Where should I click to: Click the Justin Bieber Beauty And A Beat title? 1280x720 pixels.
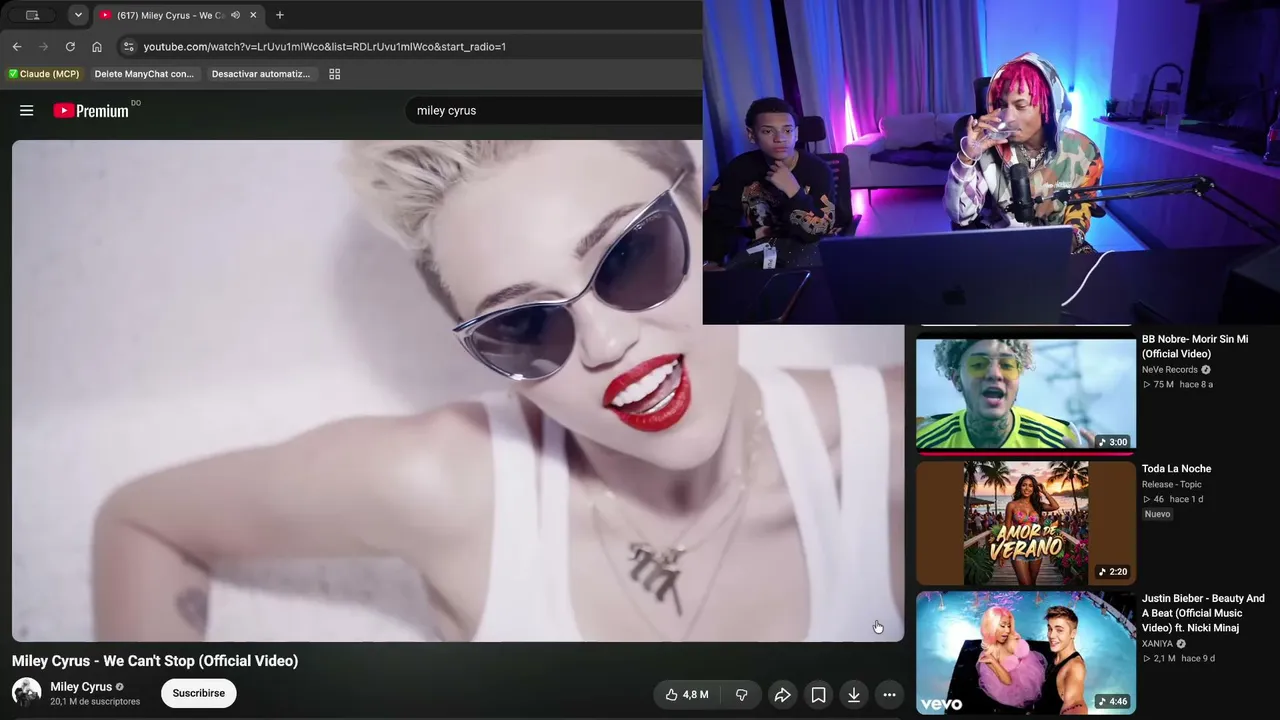(1203, 613)
